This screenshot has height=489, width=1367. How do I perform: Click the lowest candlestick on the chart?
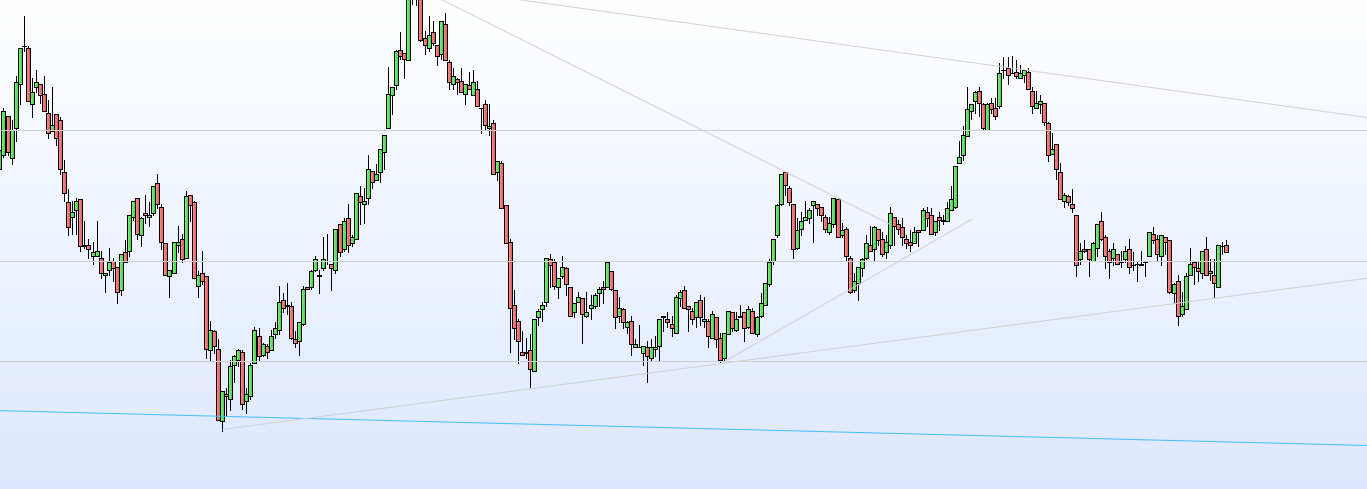221,403
